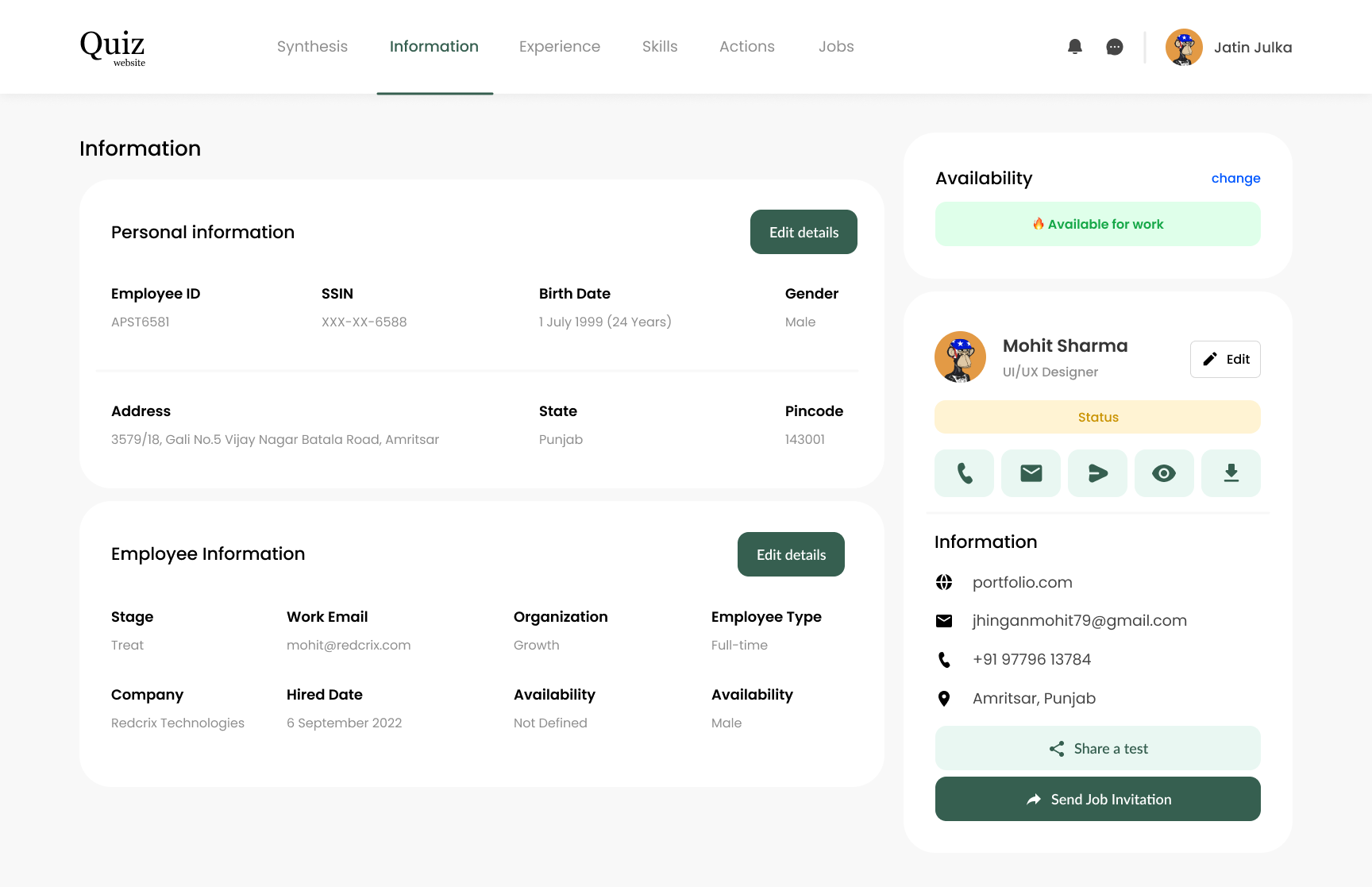1372x887 pixels.
Task: Click the send arrow action icon
Action: click(x=1097, y=473)
